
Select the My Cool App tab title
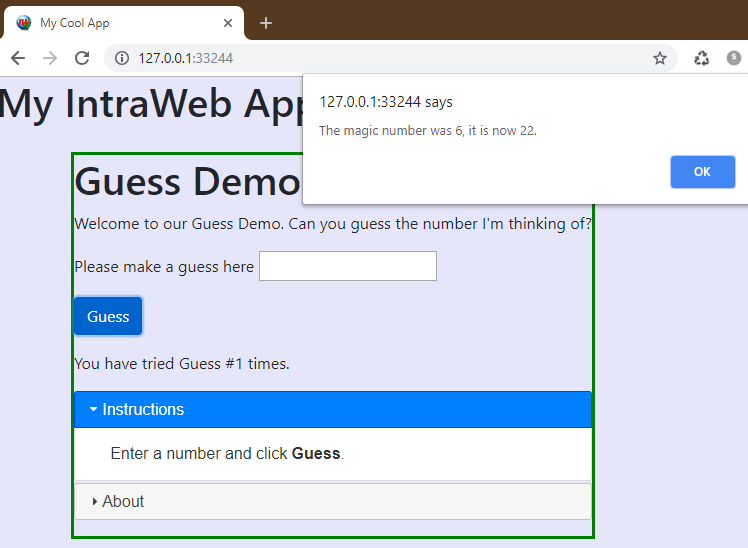pos(75,23)
